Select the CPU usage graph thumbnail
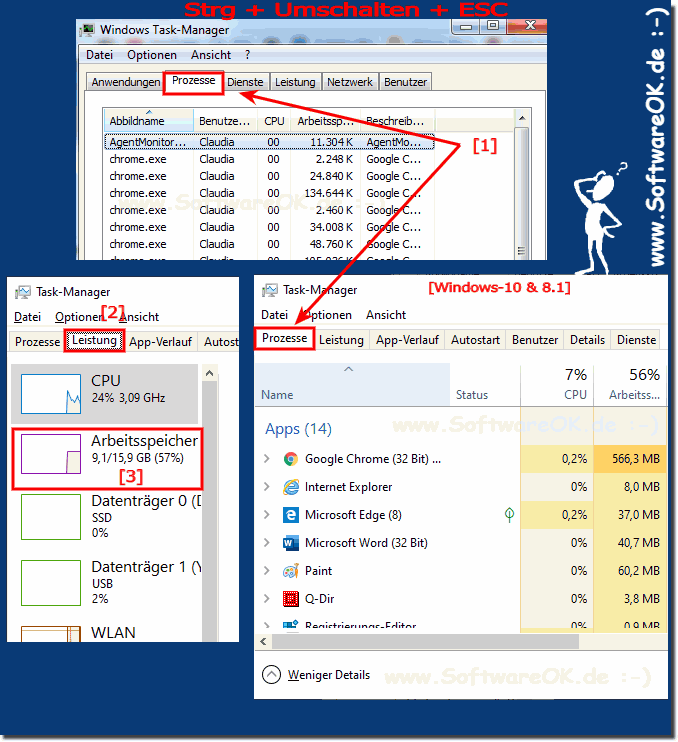 51,394
